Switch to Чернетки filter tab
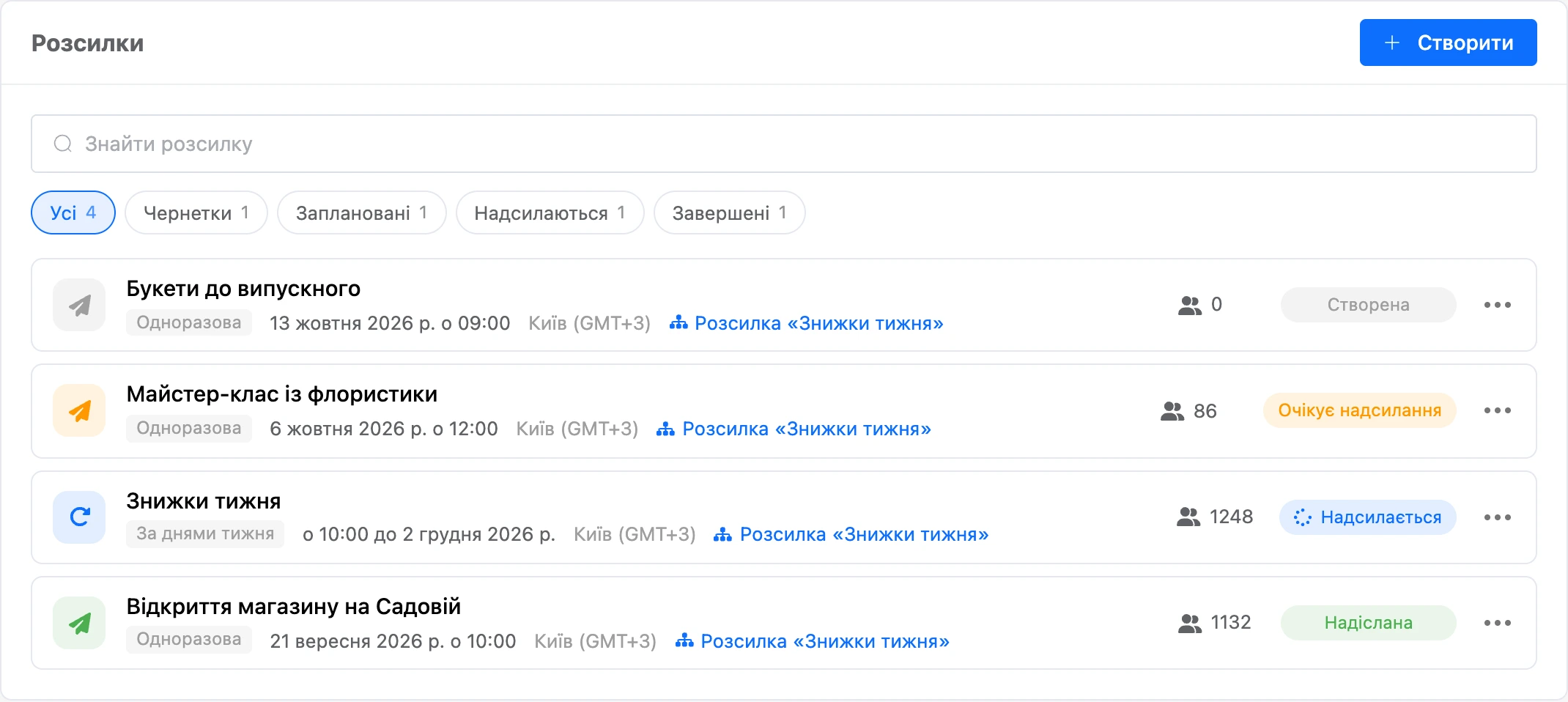Image resolution: width=1568 pixels, height=702 pixels. click(x=196, y=213)
